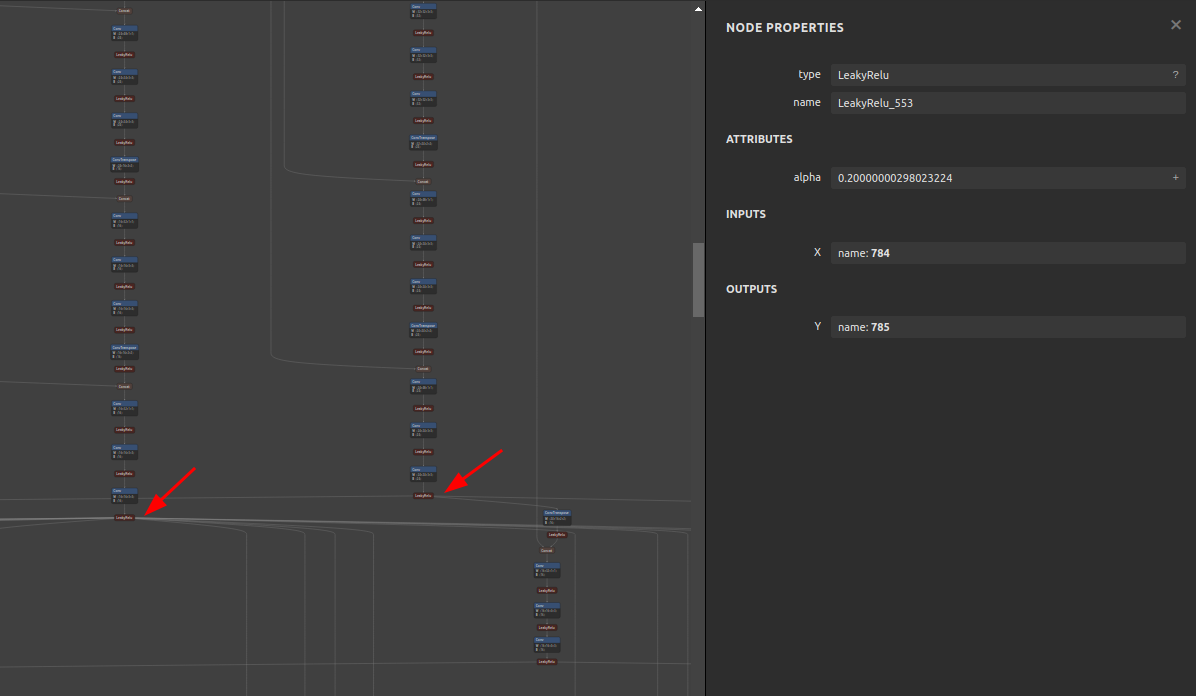Click the LeakyRelu type field
Viewport: 1196px width, 696px height.
click(1008, 75)
